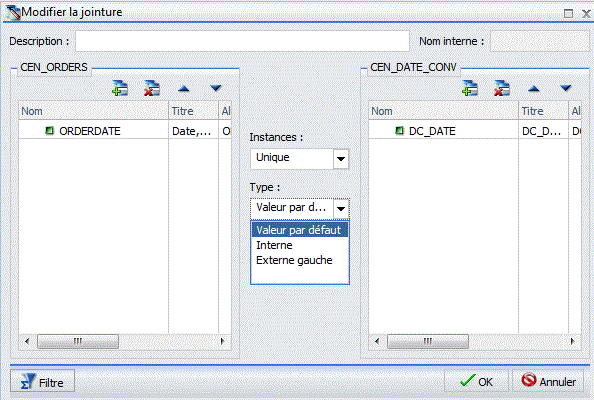The image size is (594, 400).
Task: Select the DC_DATE row
Action: [x=475, y=131]
